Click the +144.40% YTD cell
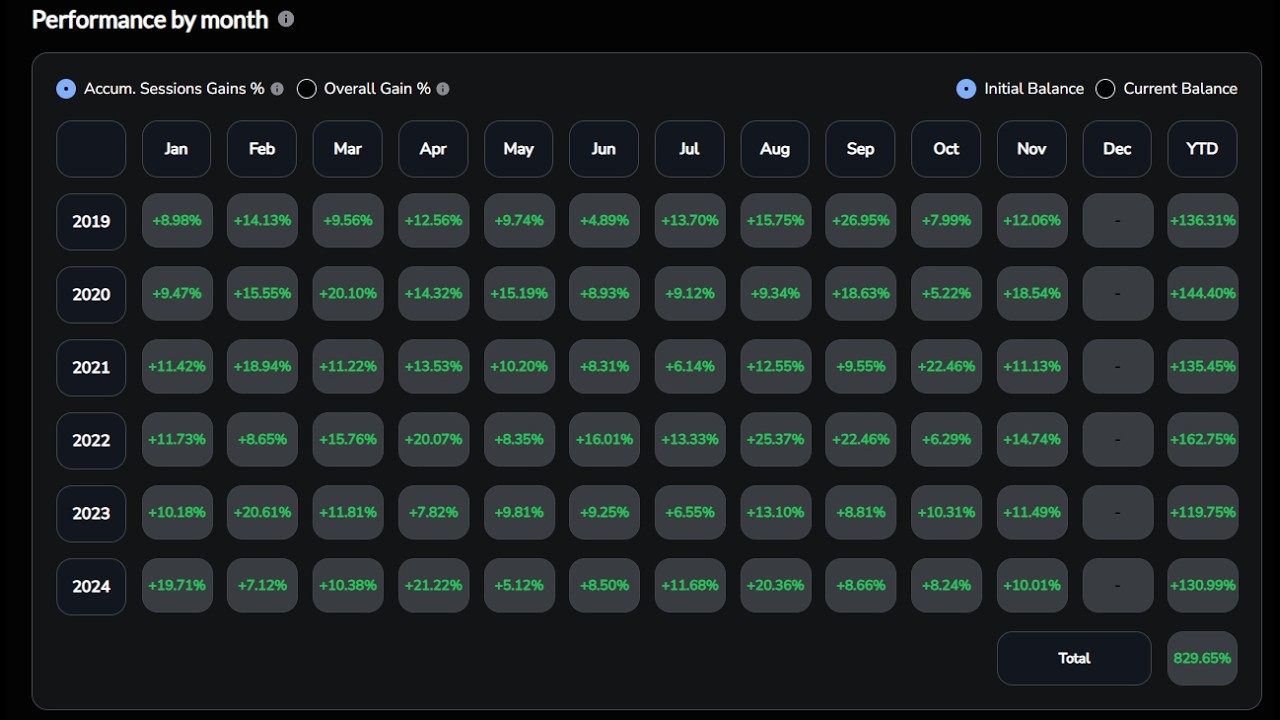Image resolution: width=1280 pixels, height=720 pixels. [x=1203, y=294]
